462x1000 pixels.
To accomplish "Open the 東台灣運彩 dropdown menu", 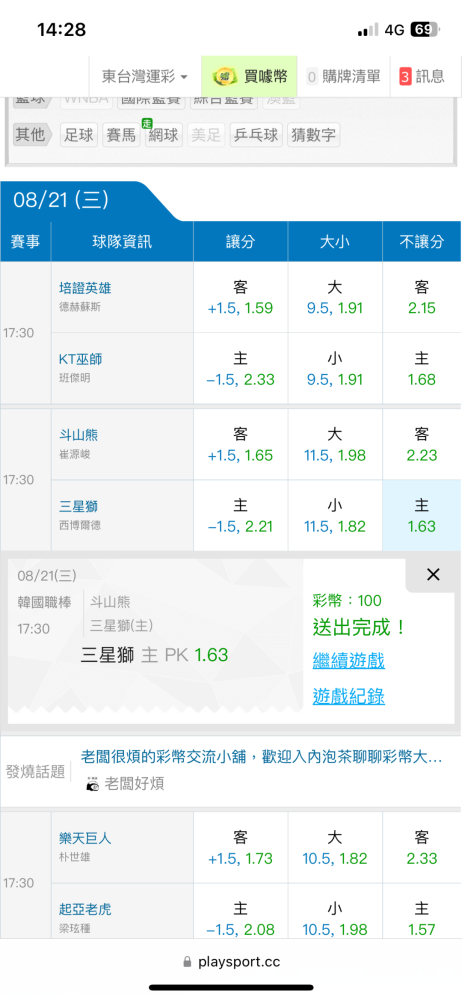I will [x=145, y=77].
